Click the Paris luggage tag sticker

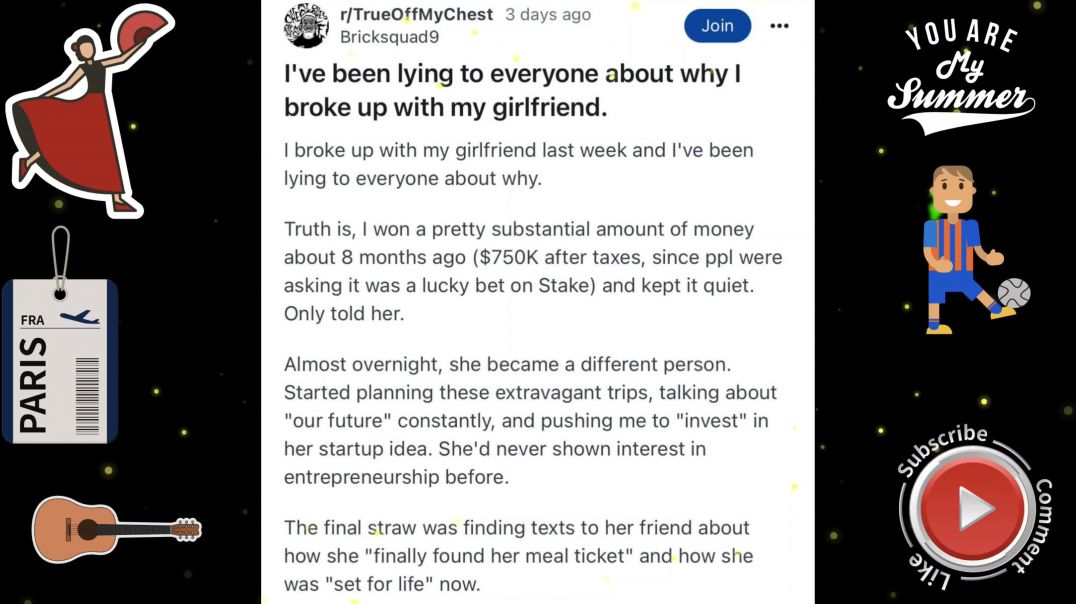click(60, 336)
